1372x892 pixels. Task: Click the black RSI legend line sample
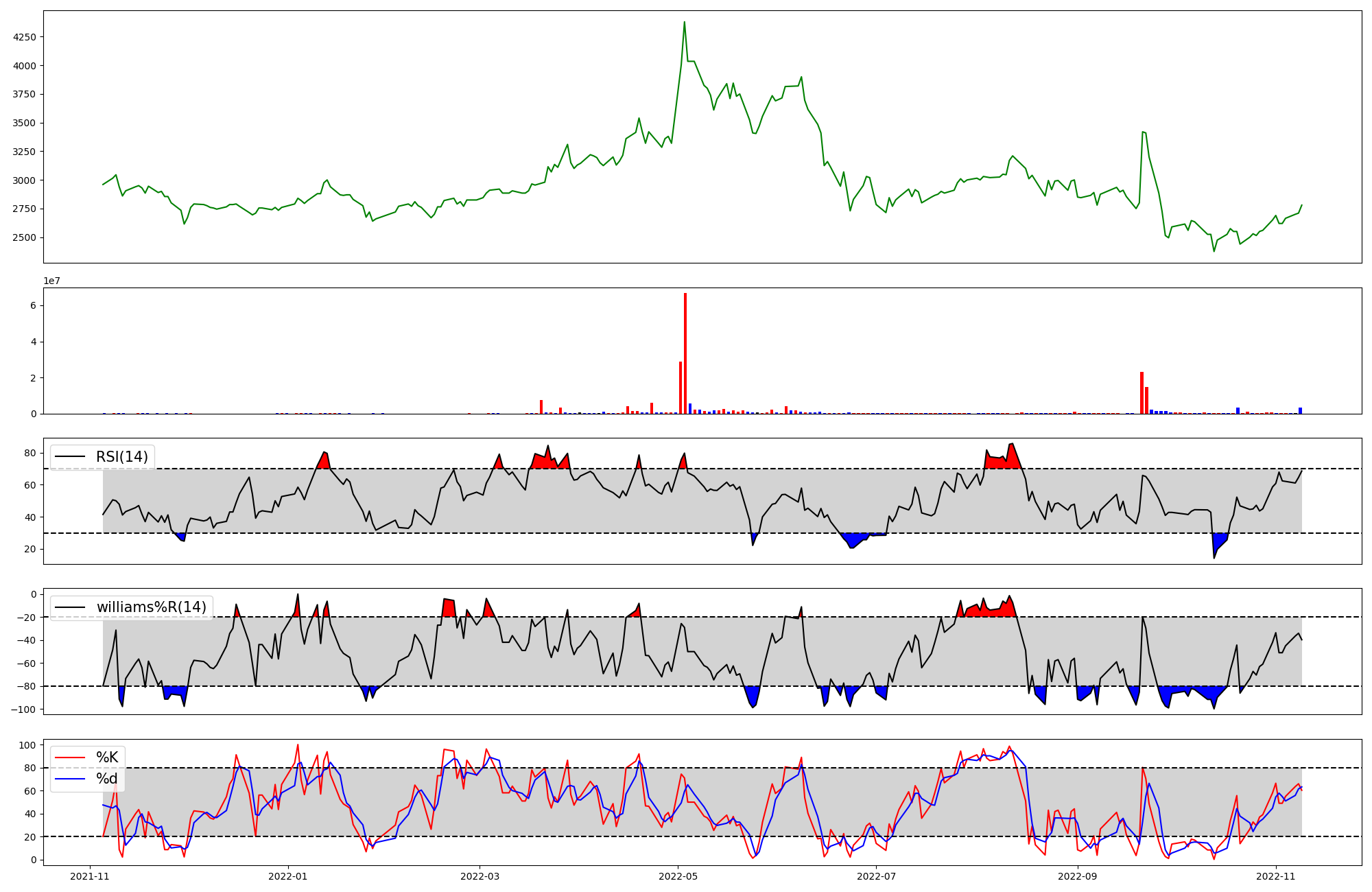(x=70, y=457)
